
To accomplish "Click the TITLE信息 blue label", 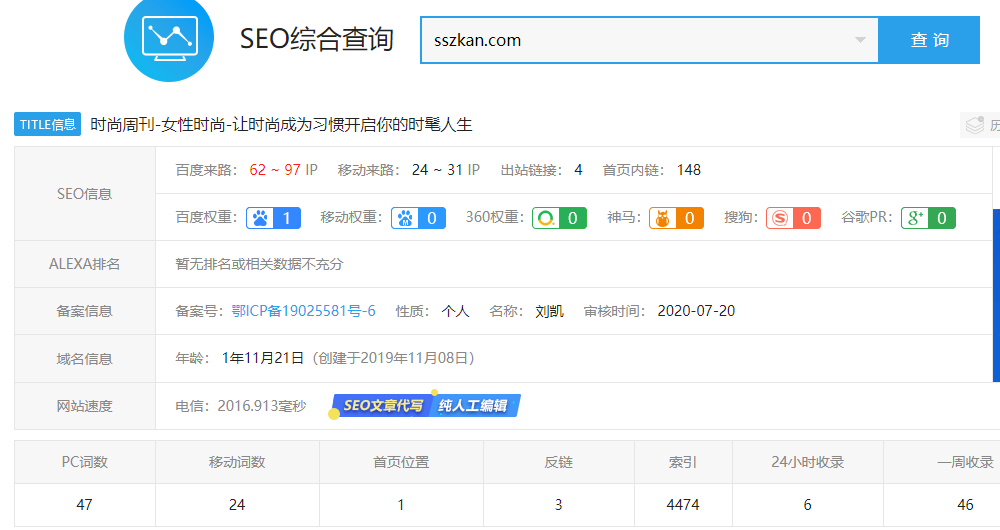I will (x=47, y=125).
